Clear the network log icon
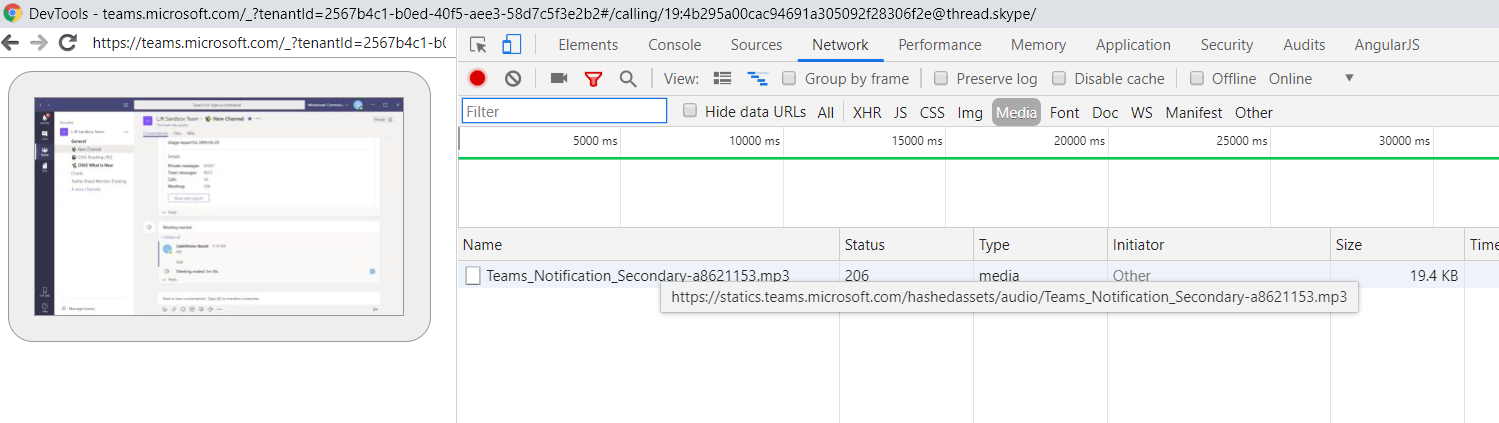 point(513,78)
